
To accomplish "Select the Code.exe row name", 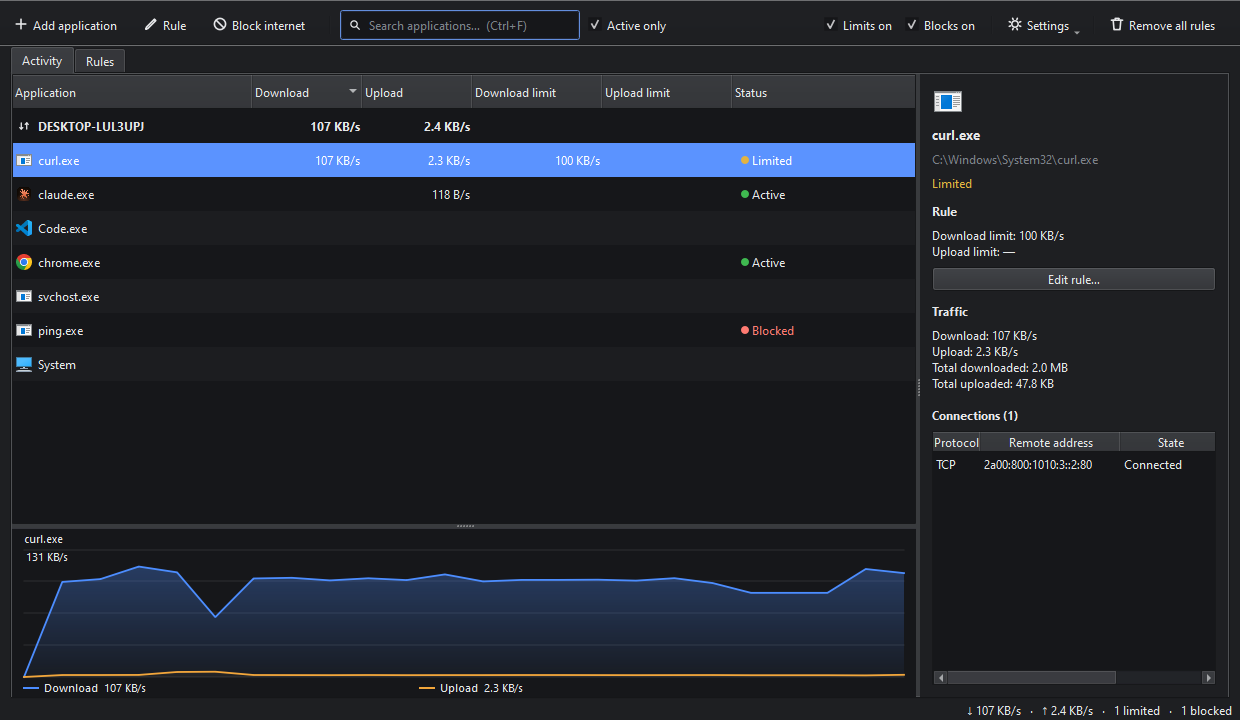I will point(63,229).
